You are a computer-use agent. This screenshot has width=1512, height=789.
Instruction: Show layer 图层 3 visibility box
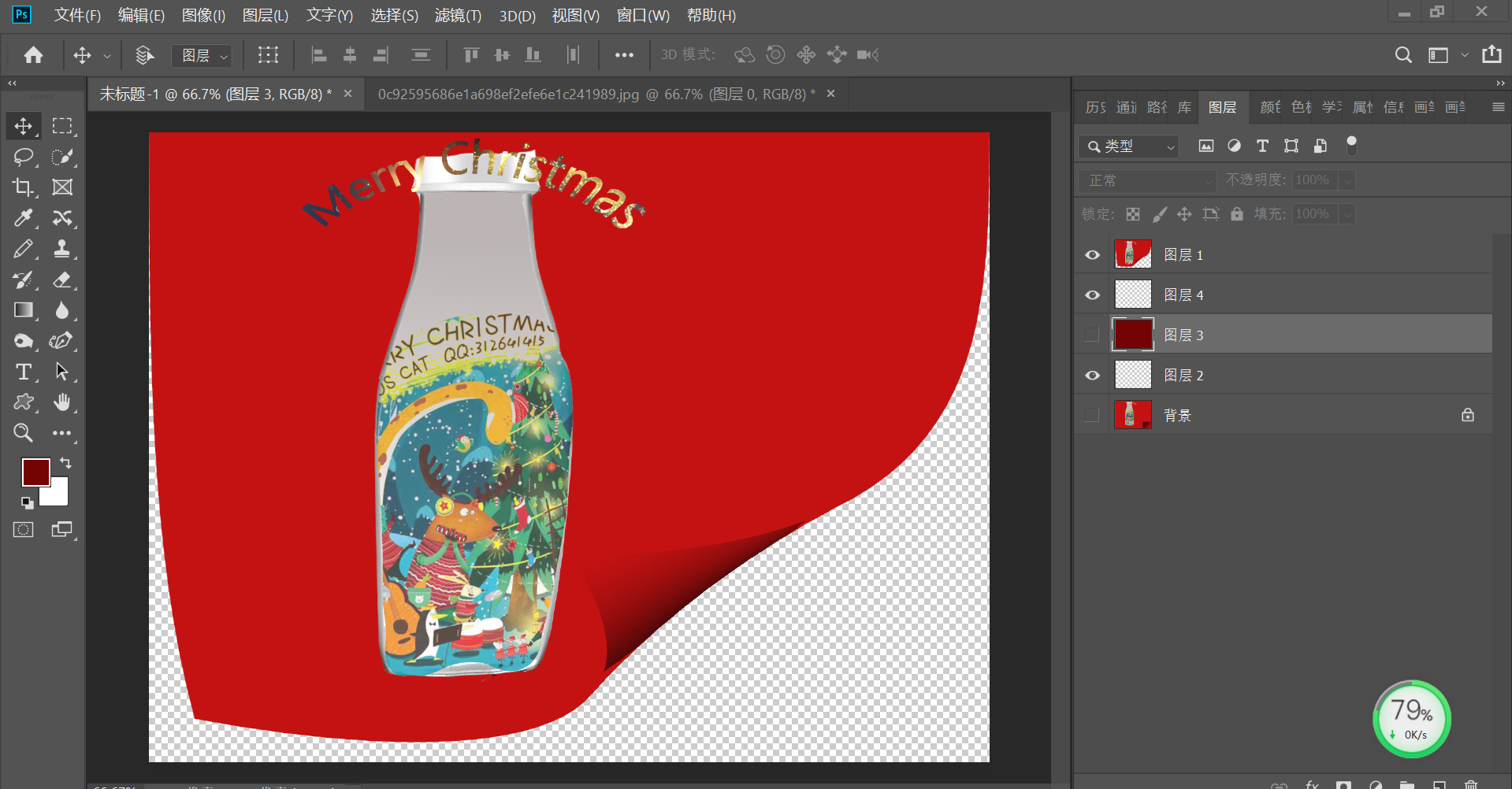point(1092,335)
